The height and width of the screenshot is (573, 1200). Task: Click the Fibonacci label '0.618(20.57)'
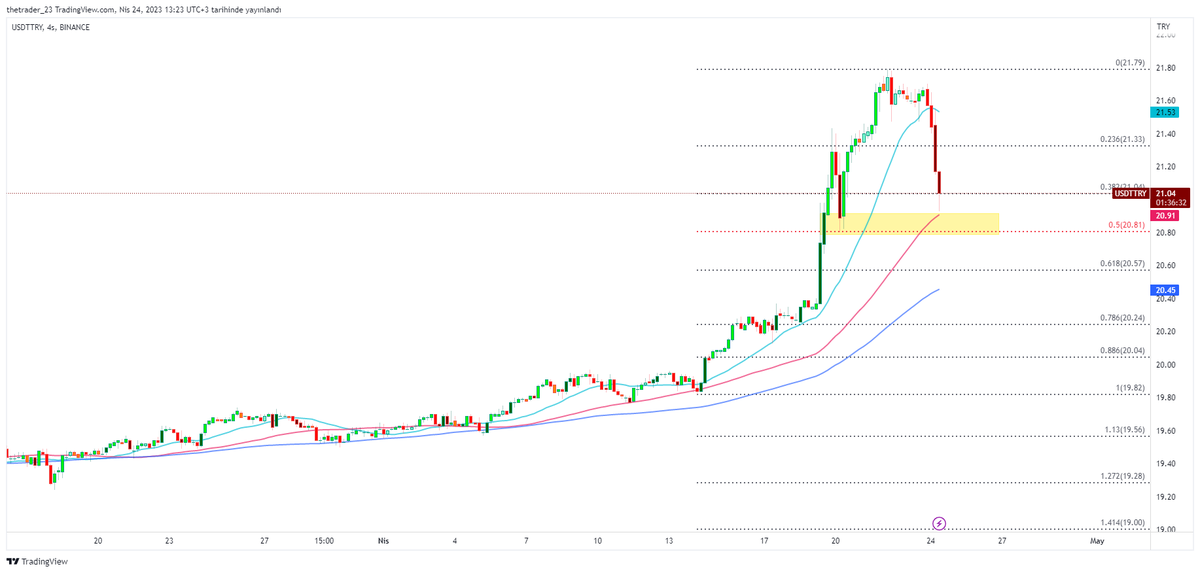1122,264
